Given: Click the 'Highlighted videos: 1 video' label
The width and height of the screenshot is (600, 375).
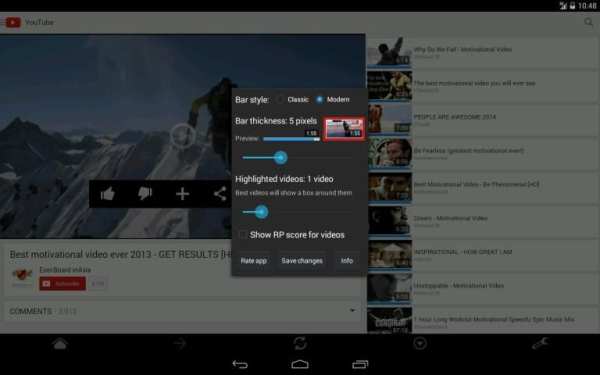Looking at the screenshot, I should (284, 179).
